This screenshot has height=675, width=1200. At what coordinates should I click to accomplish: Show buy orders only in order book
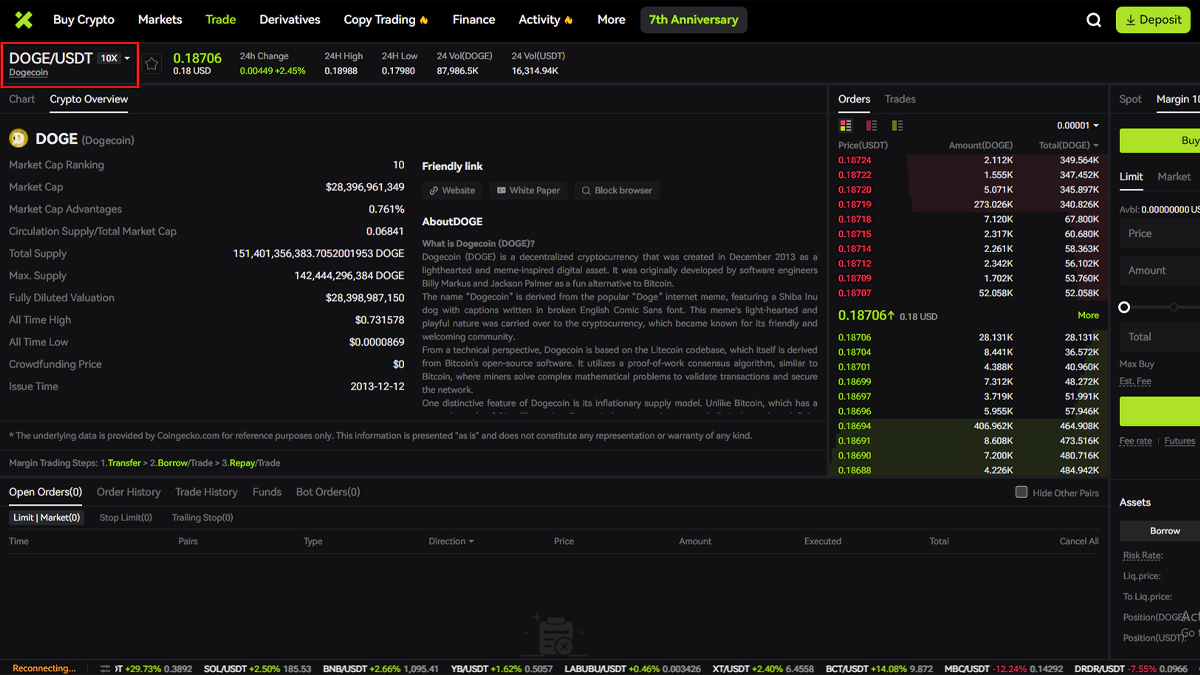point(897,126)
